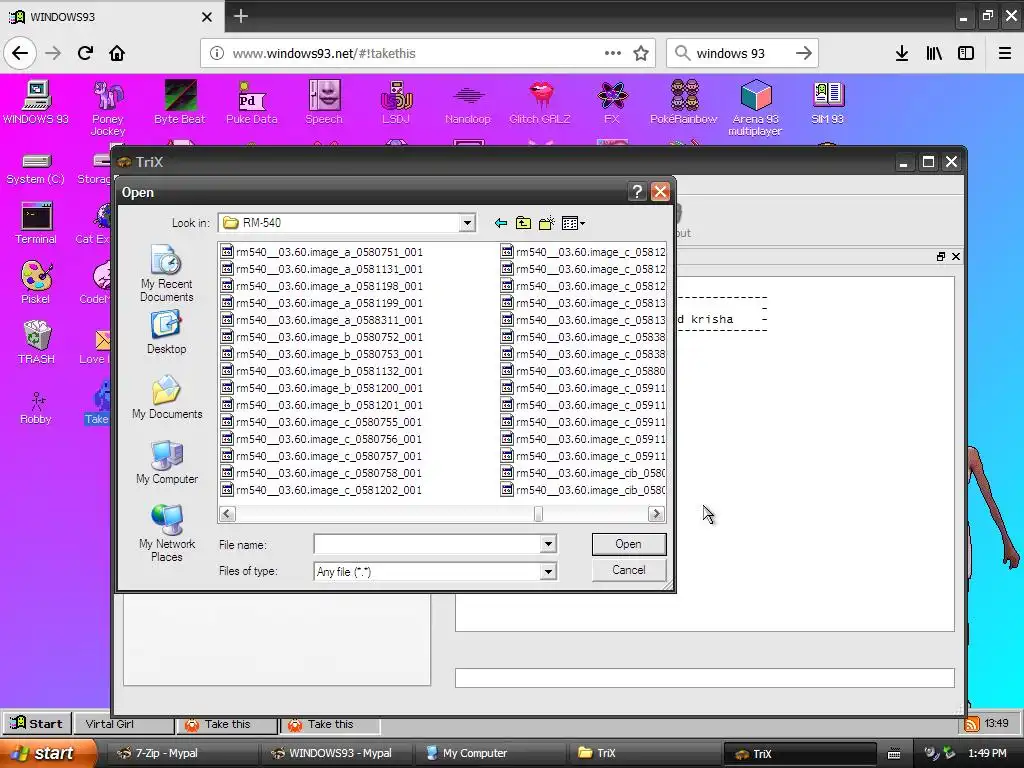The image size is (1024, 768).
Task: Select file rm540__03.60.image_a_0588311_001
Action: pos(322,320)
